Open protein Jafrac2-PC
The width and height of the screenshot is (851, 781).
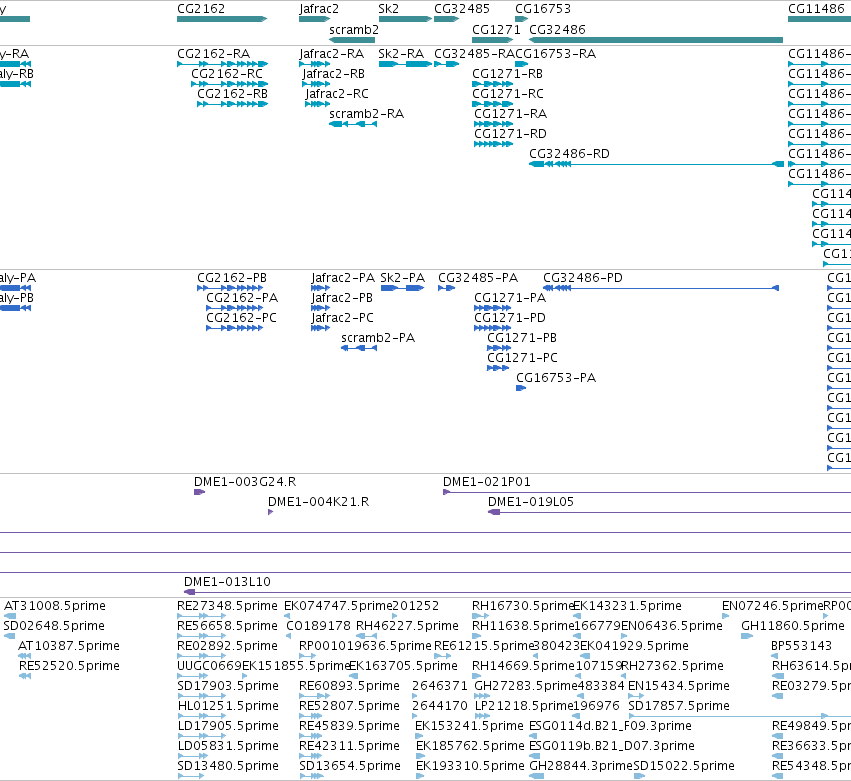(x=321, y=328)
